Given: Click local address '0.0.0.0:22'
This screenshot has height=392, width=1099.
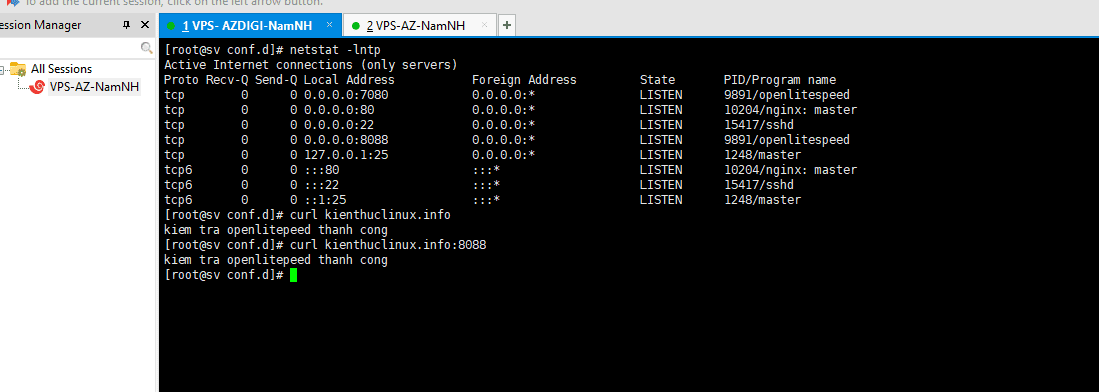Looking at the screenshot, I should (339, 125).
